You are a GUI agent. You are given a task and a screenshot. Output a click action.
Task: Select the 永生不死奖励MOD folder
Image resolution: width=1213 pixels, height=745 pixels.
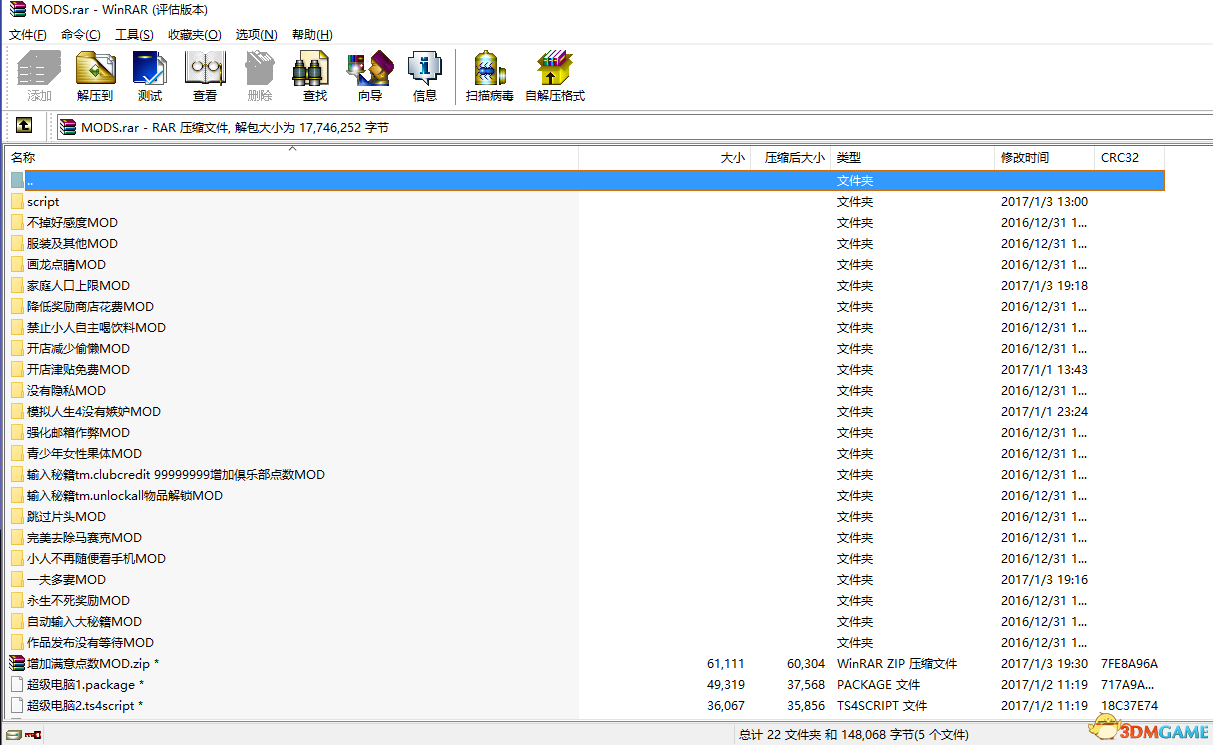[x=78, y=600]
